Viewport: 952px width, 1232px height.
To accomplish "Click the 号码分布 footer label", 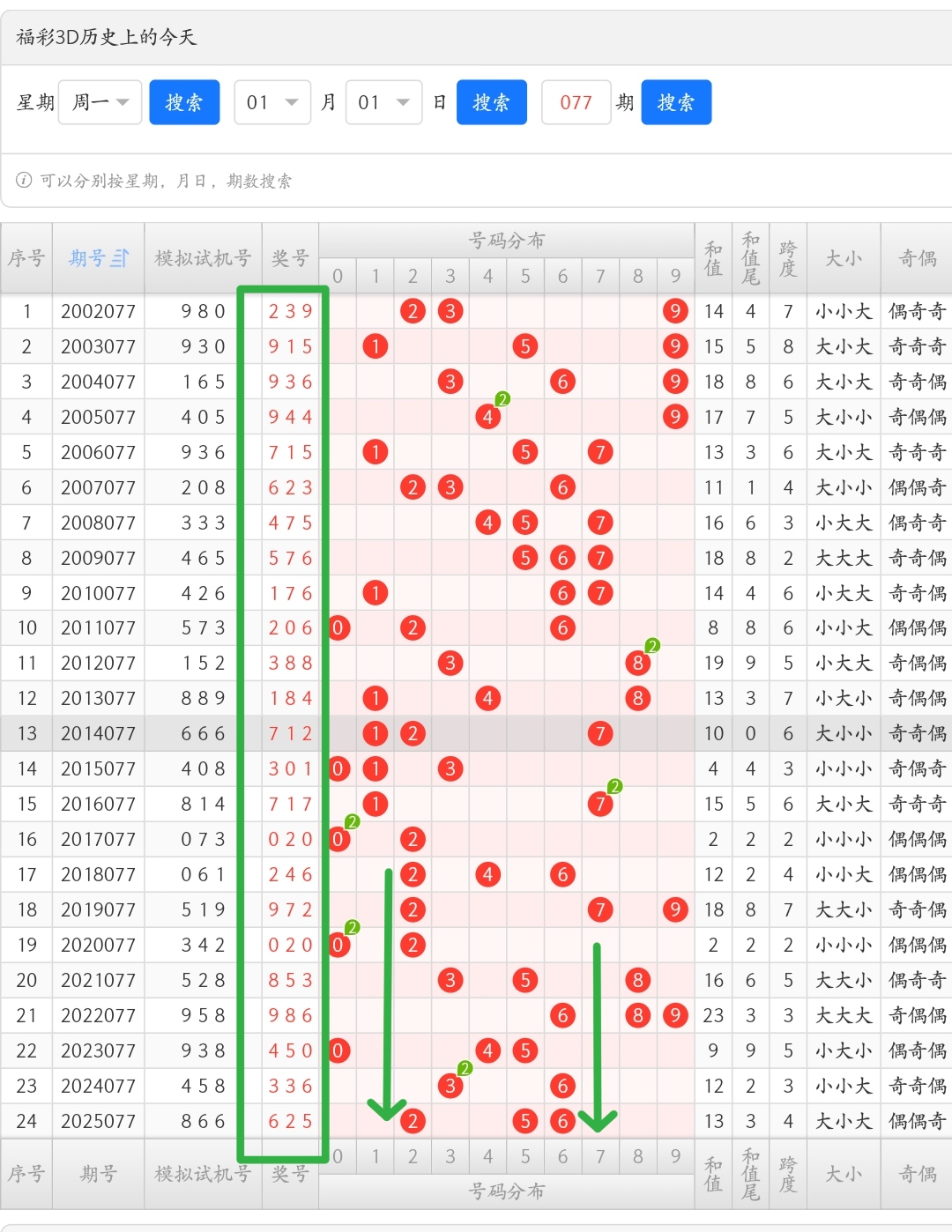I will [x=506, y=1191].
